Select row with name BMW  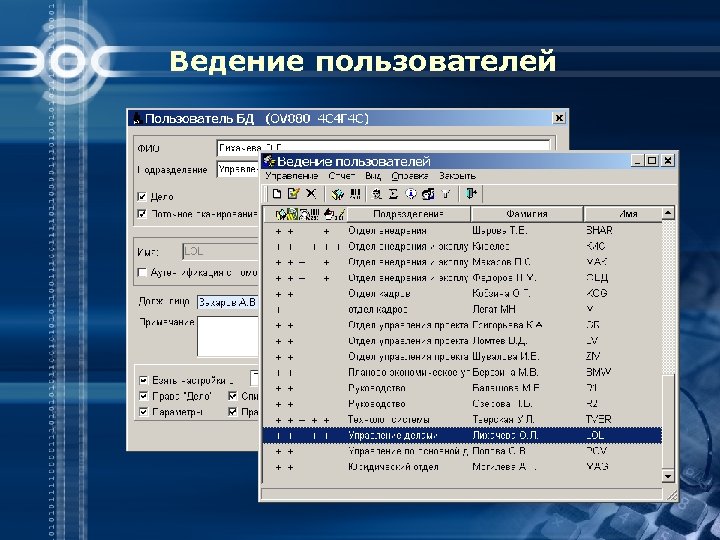pyautogui.click(x=462, y=372)
